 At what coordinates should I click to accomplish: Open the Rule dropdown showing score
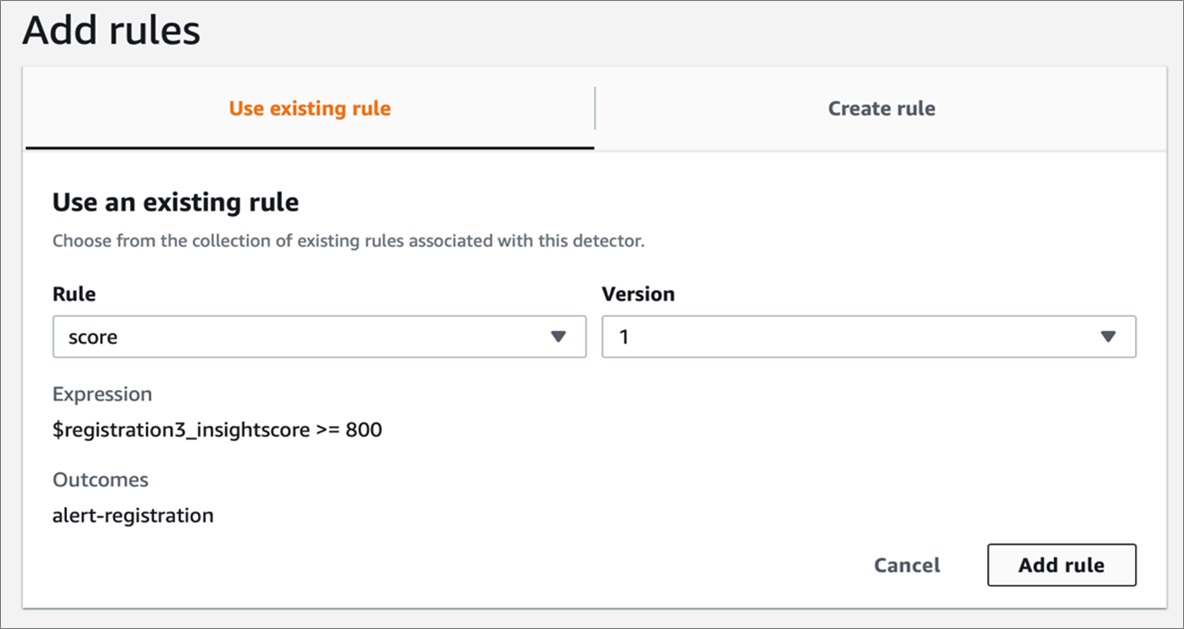(x=319, y=337)
